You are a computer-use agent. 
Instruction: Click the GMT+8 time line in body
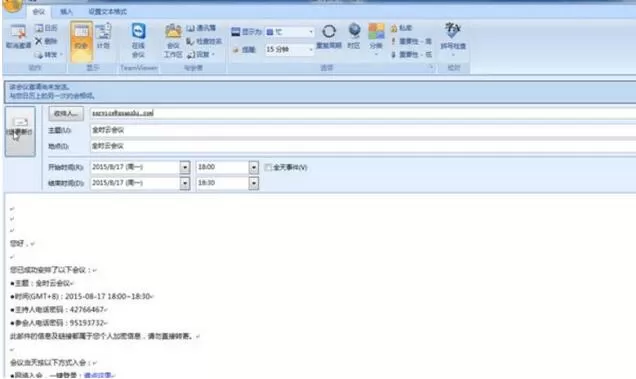[x=81, y=296]
